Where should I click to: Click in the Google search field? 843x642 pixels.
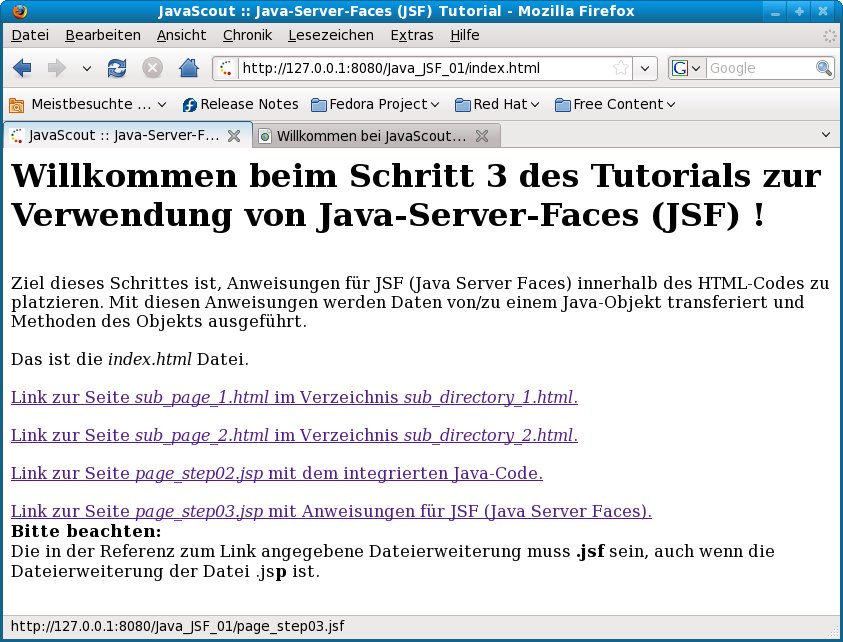(x=760, y=68)
